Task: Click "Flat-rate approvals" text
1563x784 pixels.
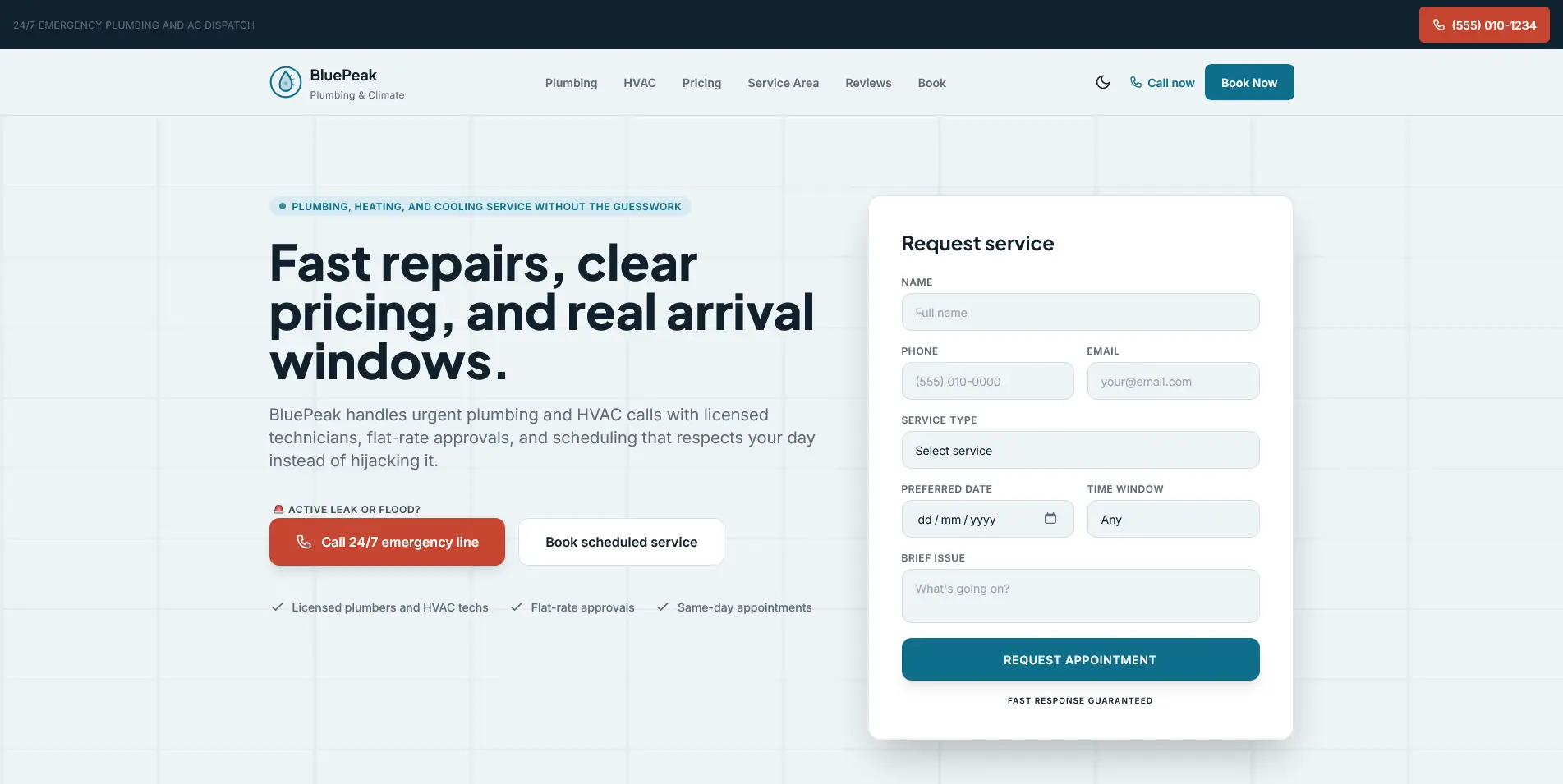Action: tap(582, 607)
